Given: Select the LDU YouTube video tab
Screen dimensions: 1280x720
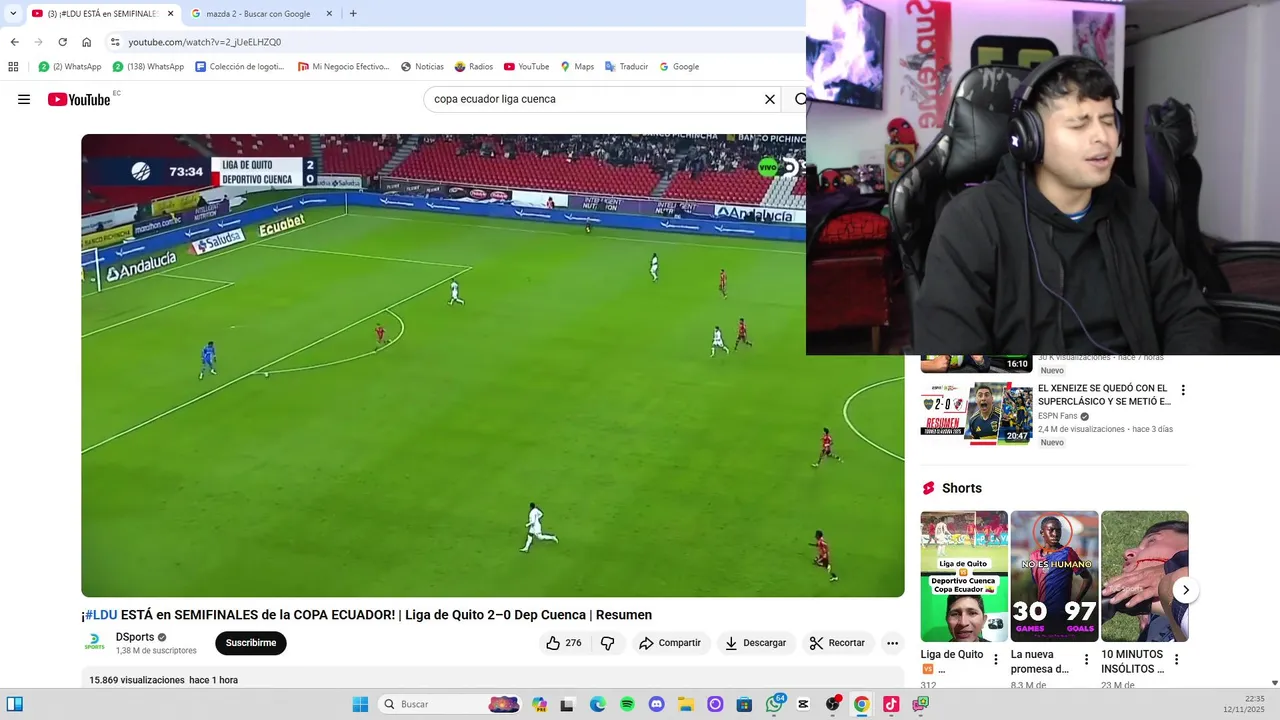Looking at the screenshot, I should tap(104, 14).
